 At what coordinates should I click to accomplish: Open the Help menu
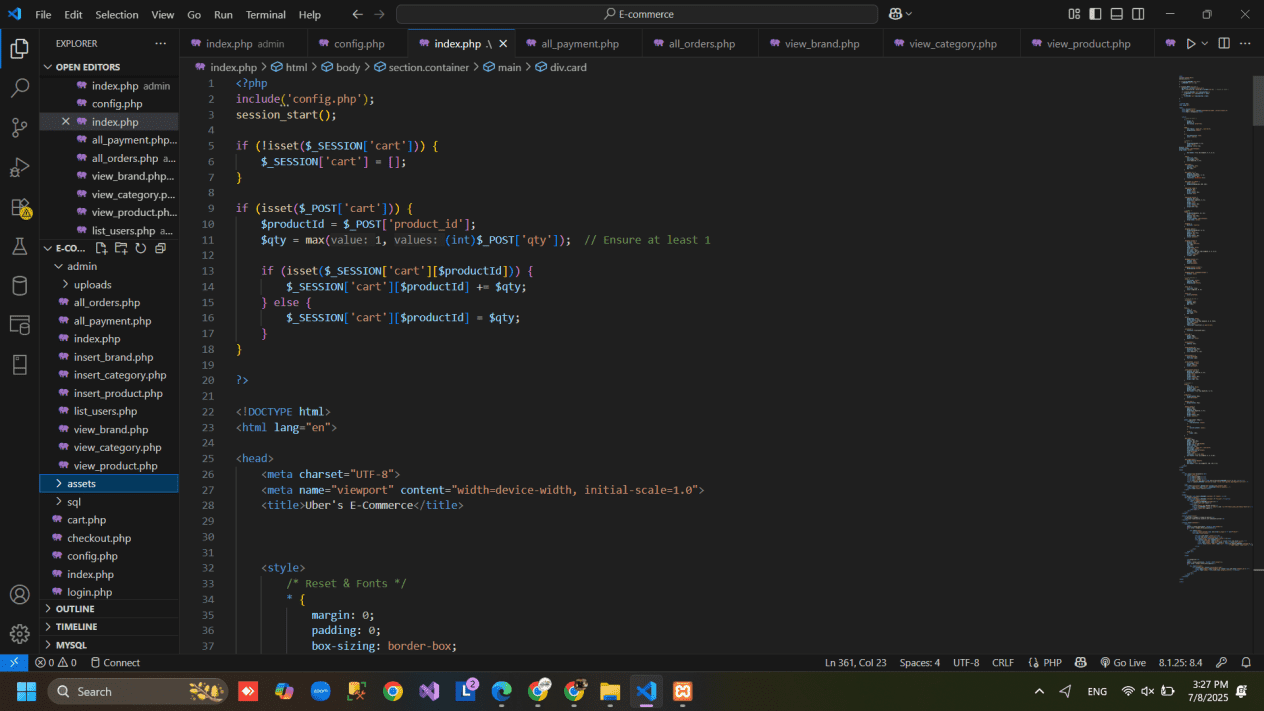[310, 15]
